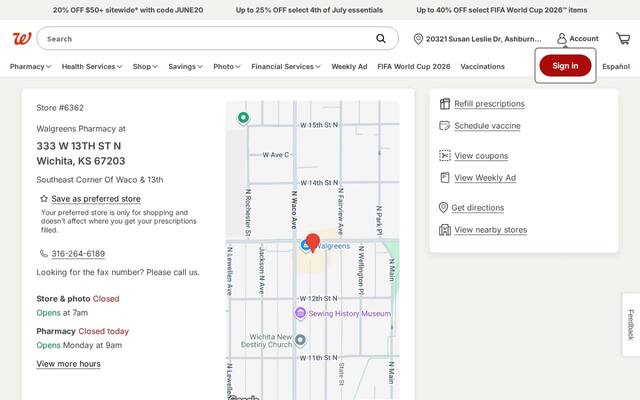
Task: Click the phone handset icon
Action: 44,253
